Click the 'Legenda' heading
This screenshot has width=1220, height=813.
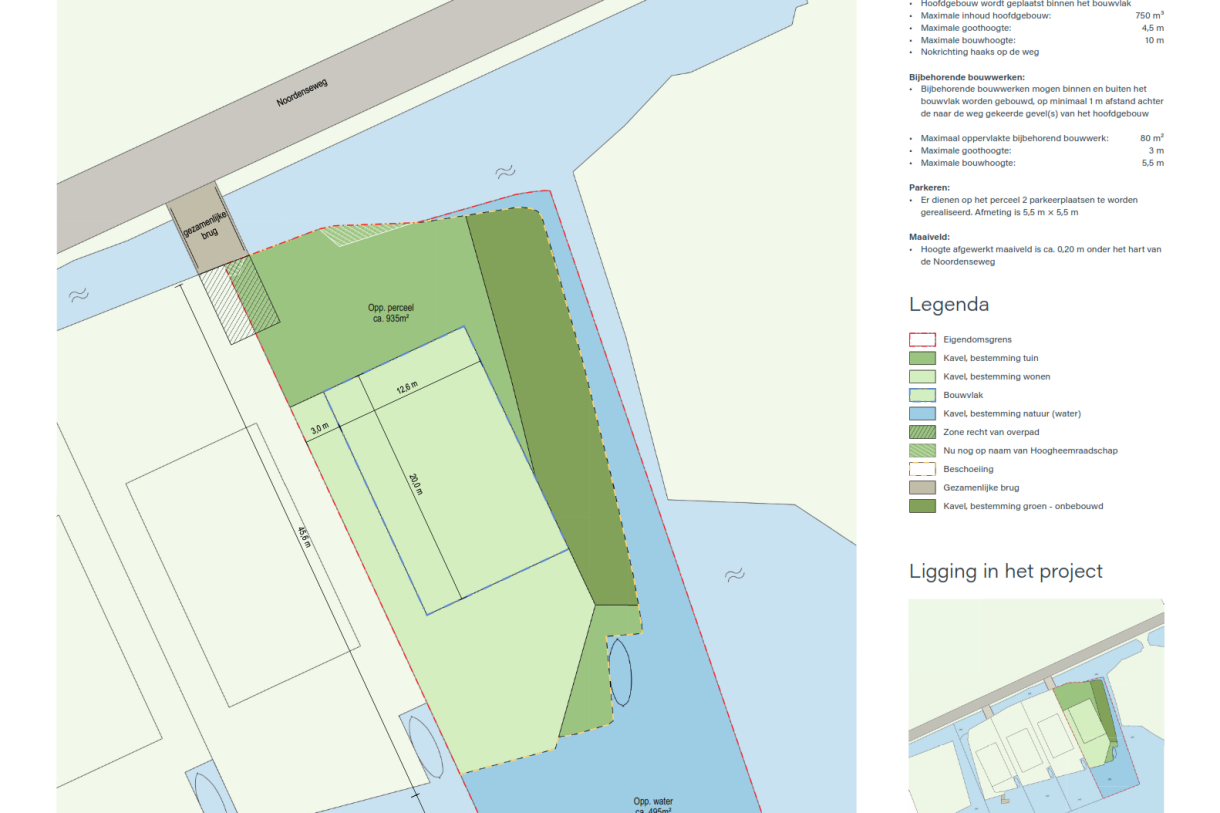tap(948, 304)
